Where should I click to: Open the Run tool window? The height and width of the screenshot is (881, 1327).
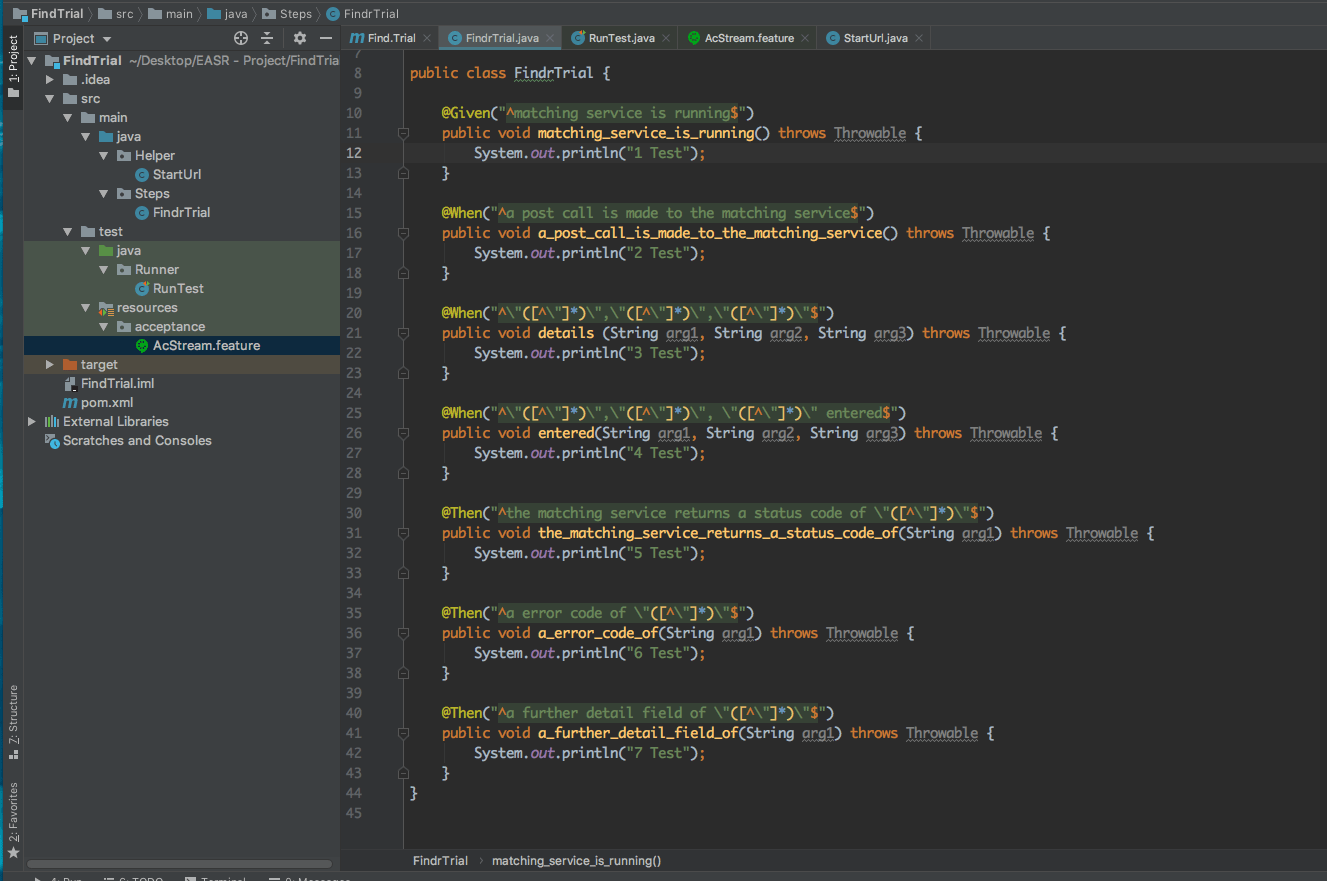click(x=60, y=877)
